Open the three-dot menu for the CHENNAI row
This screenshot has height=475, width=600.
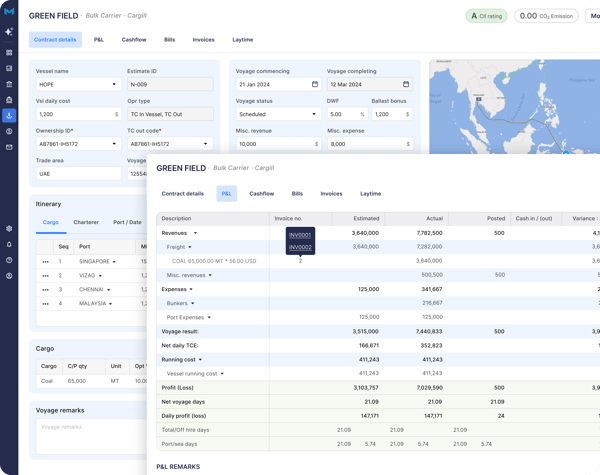coord(45,290)
